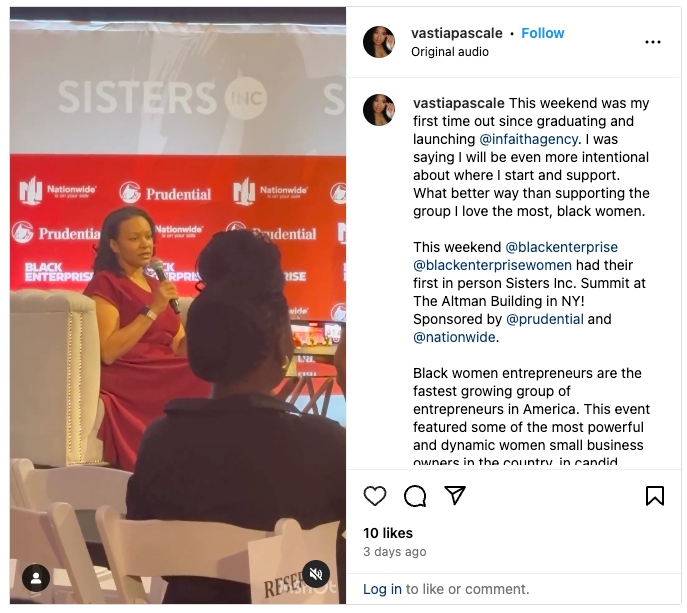Open vastiapascale username in the post header

coord(457,33)
